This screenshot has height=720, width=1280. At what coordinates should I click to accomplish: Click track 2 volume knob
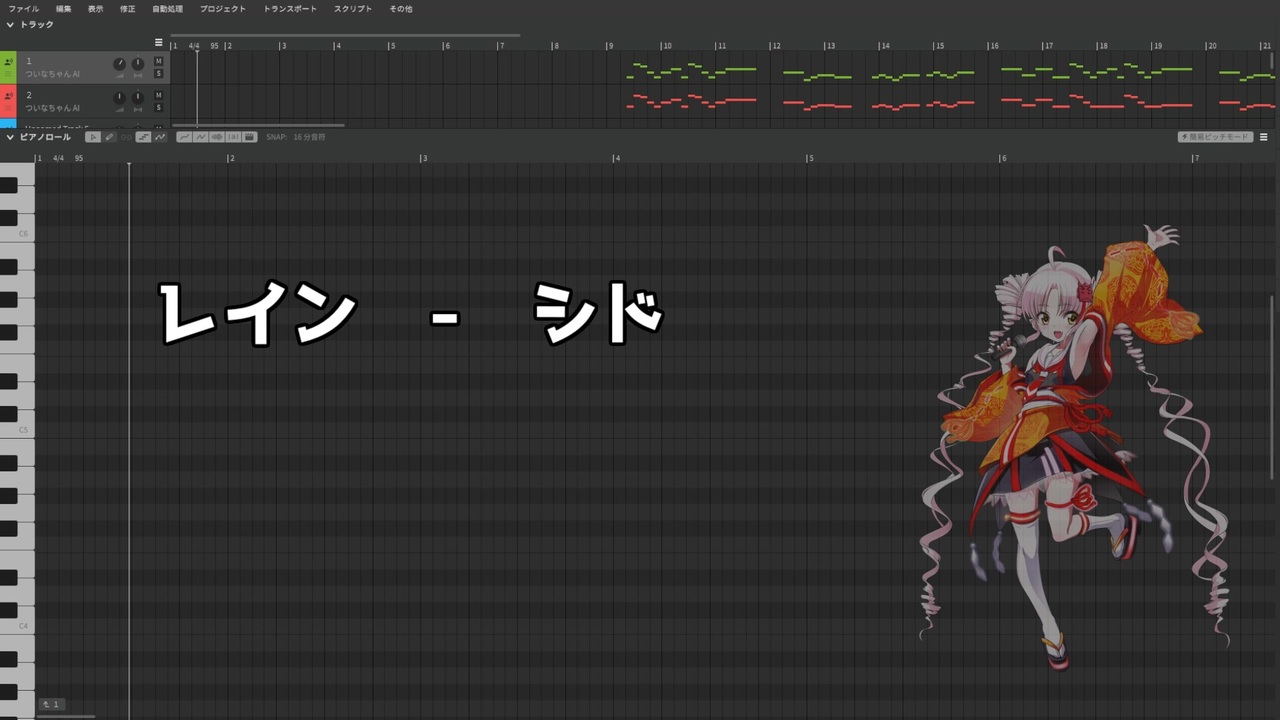(120, 97)
